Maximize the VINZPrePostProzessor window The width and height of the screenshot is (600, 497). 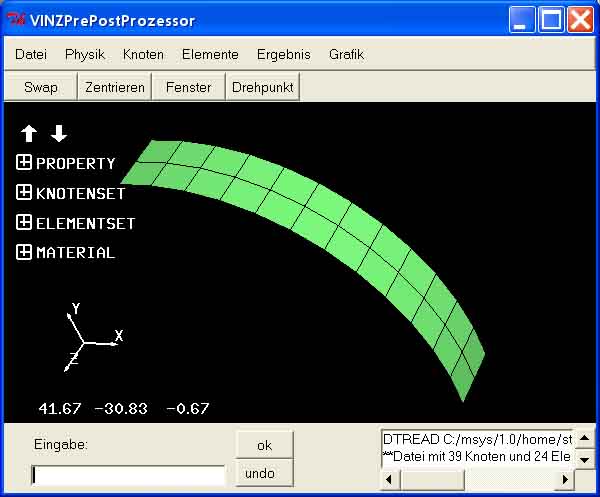point(551,20)
